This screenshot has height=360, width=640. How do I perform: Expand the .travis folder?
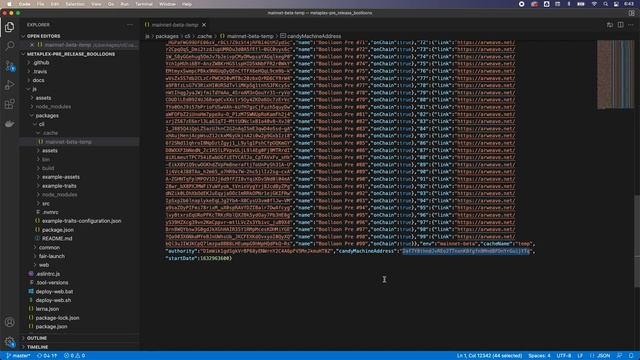click(40, 71)
